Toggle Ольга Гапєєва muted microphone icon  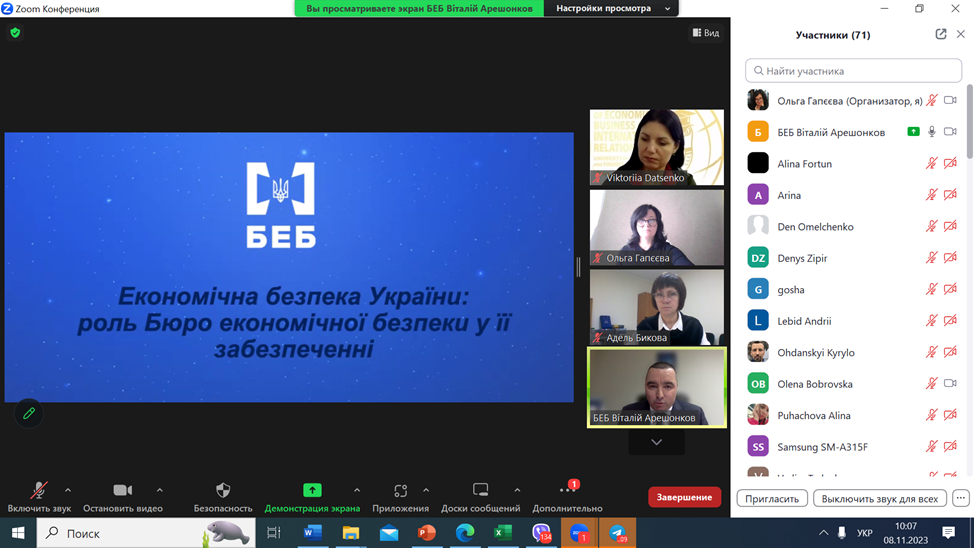pos(931,100)
